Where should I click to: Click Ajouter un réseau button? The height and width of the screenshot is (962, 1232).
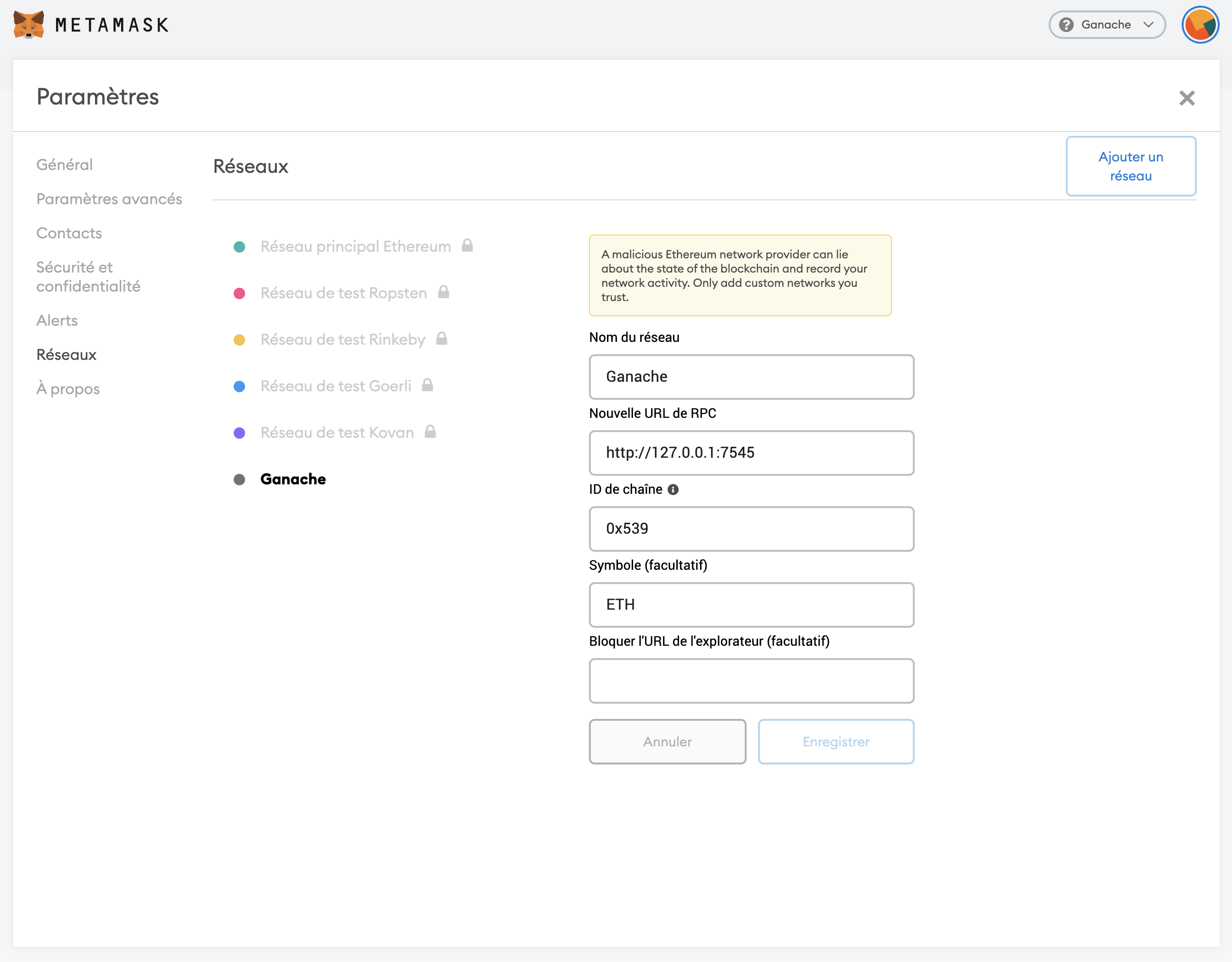pyautogui.click(x=1130, y=166)
